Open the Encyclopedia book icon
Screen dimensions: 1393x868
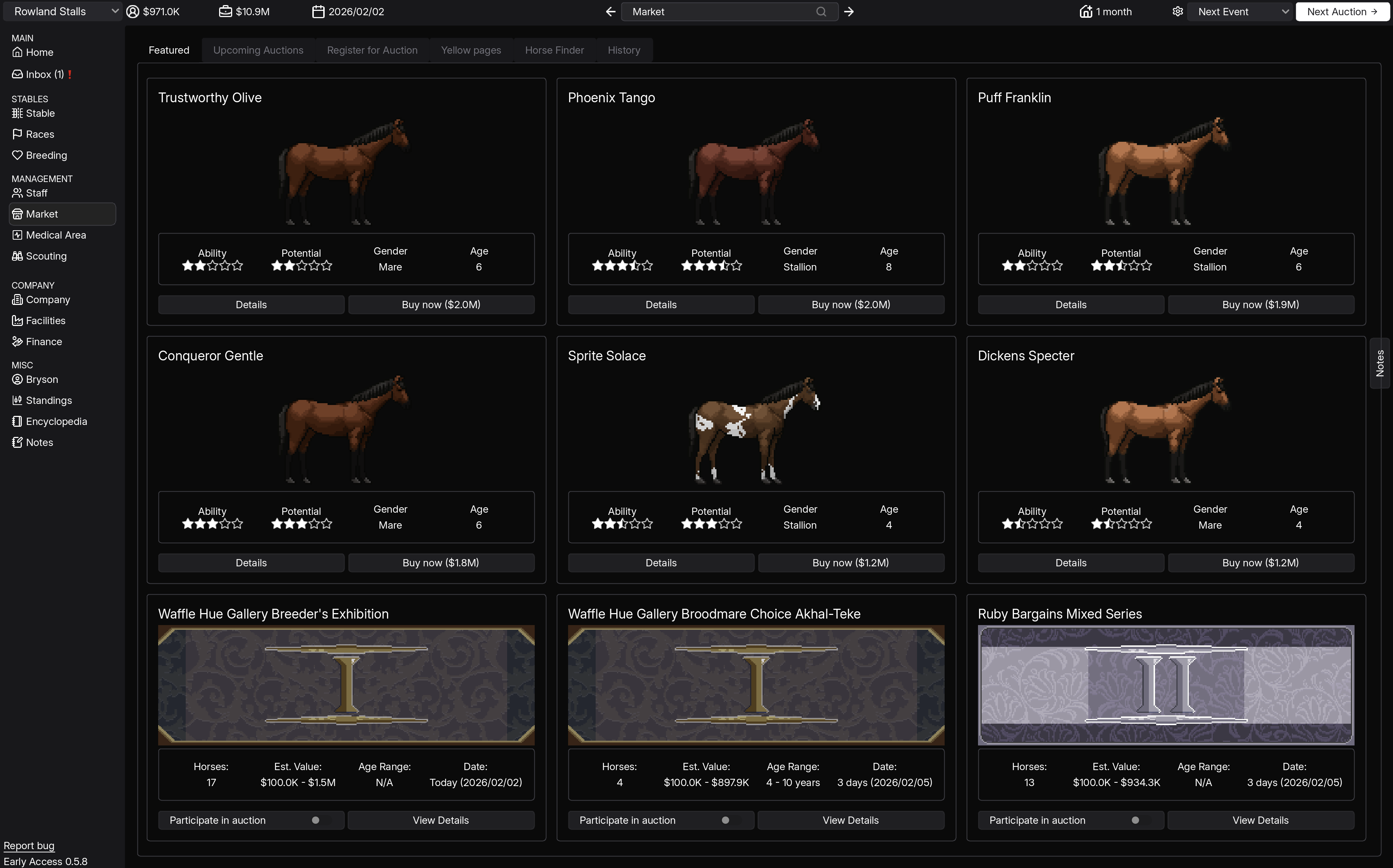(17, 421)
